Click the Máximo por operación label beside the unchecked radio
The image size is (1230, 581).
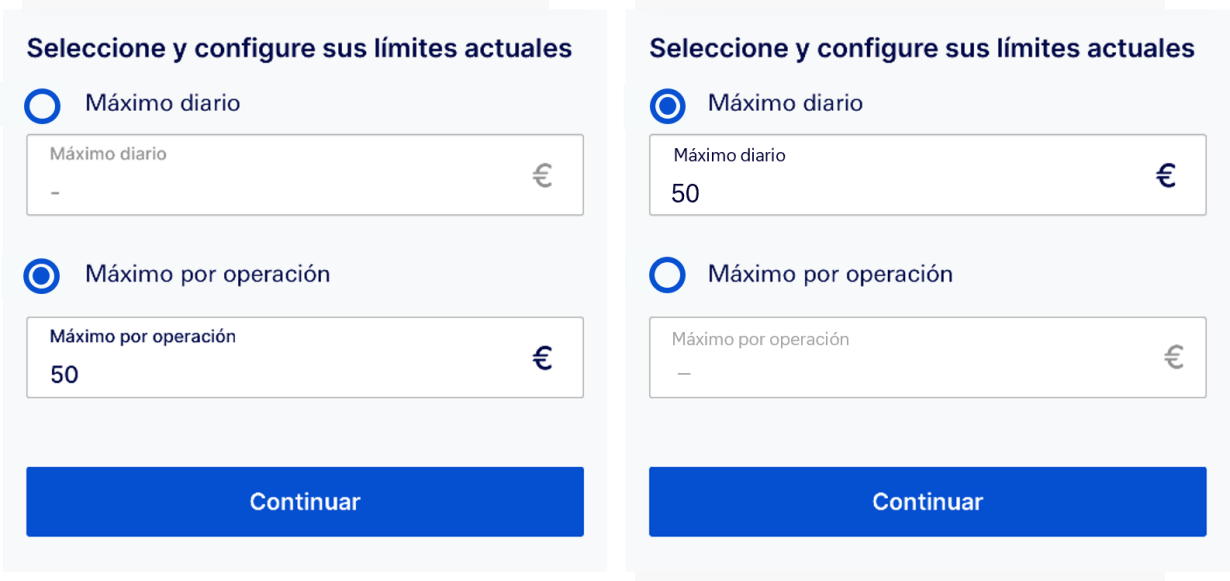[x=830, y=274]
